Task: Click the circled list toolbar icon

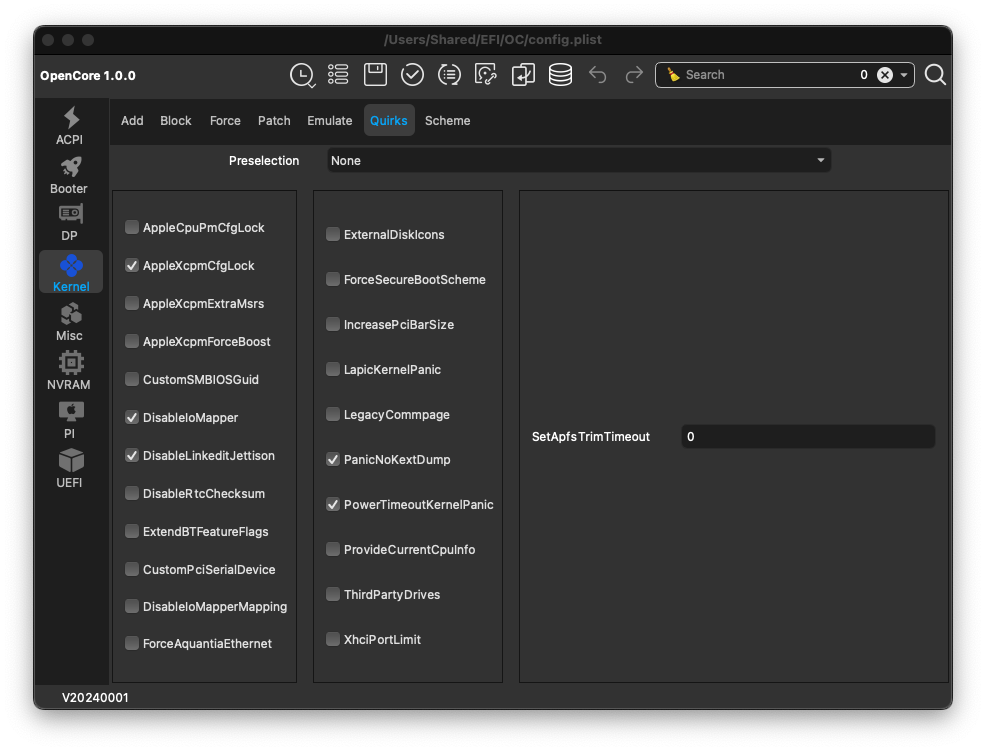Action: coord(449,75)
